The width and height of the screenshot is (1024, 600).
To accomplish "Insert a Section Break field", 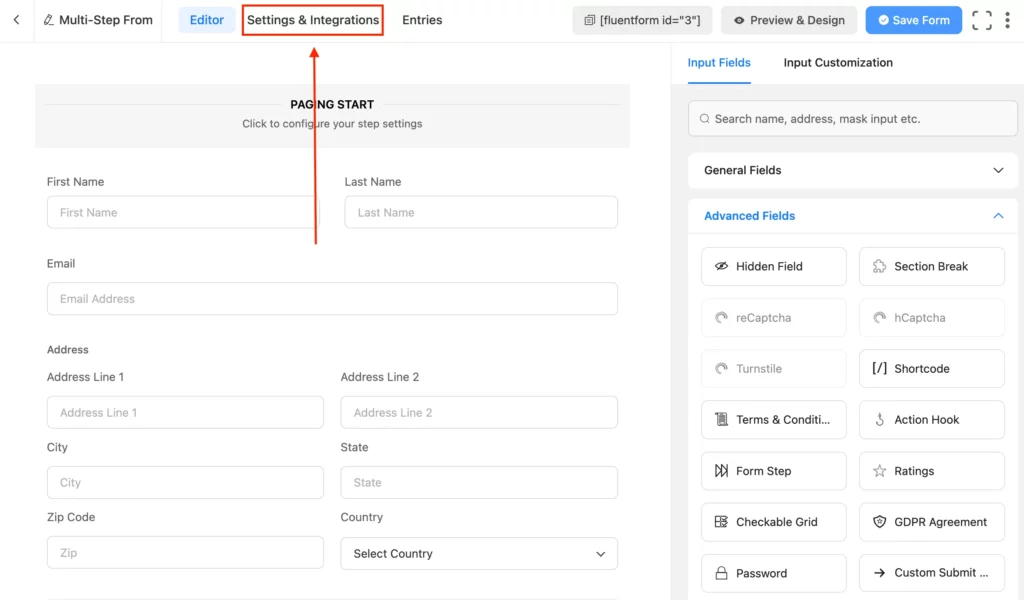I will (931, 266).
